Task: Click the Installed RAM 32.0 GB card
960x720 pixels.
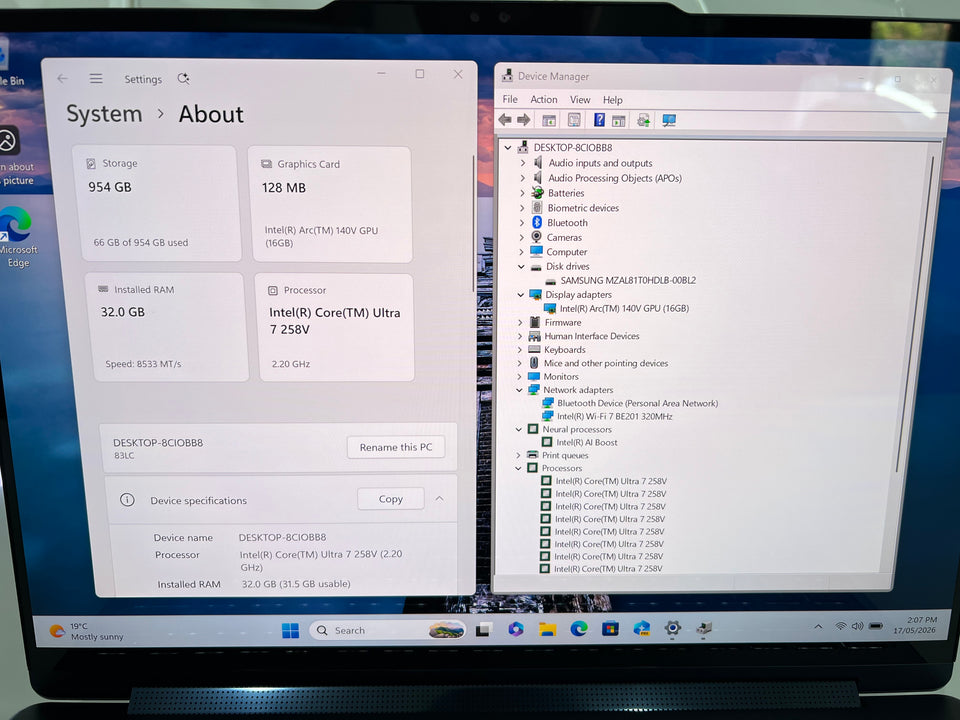Action: pyautogui.click(x=166, y=327)
